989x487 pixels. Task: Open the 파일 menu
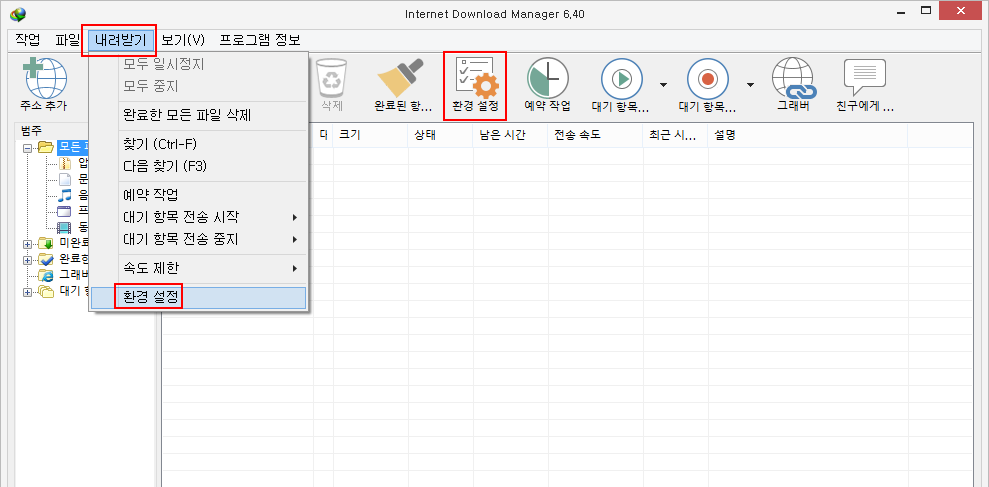[x=67, y=40]
